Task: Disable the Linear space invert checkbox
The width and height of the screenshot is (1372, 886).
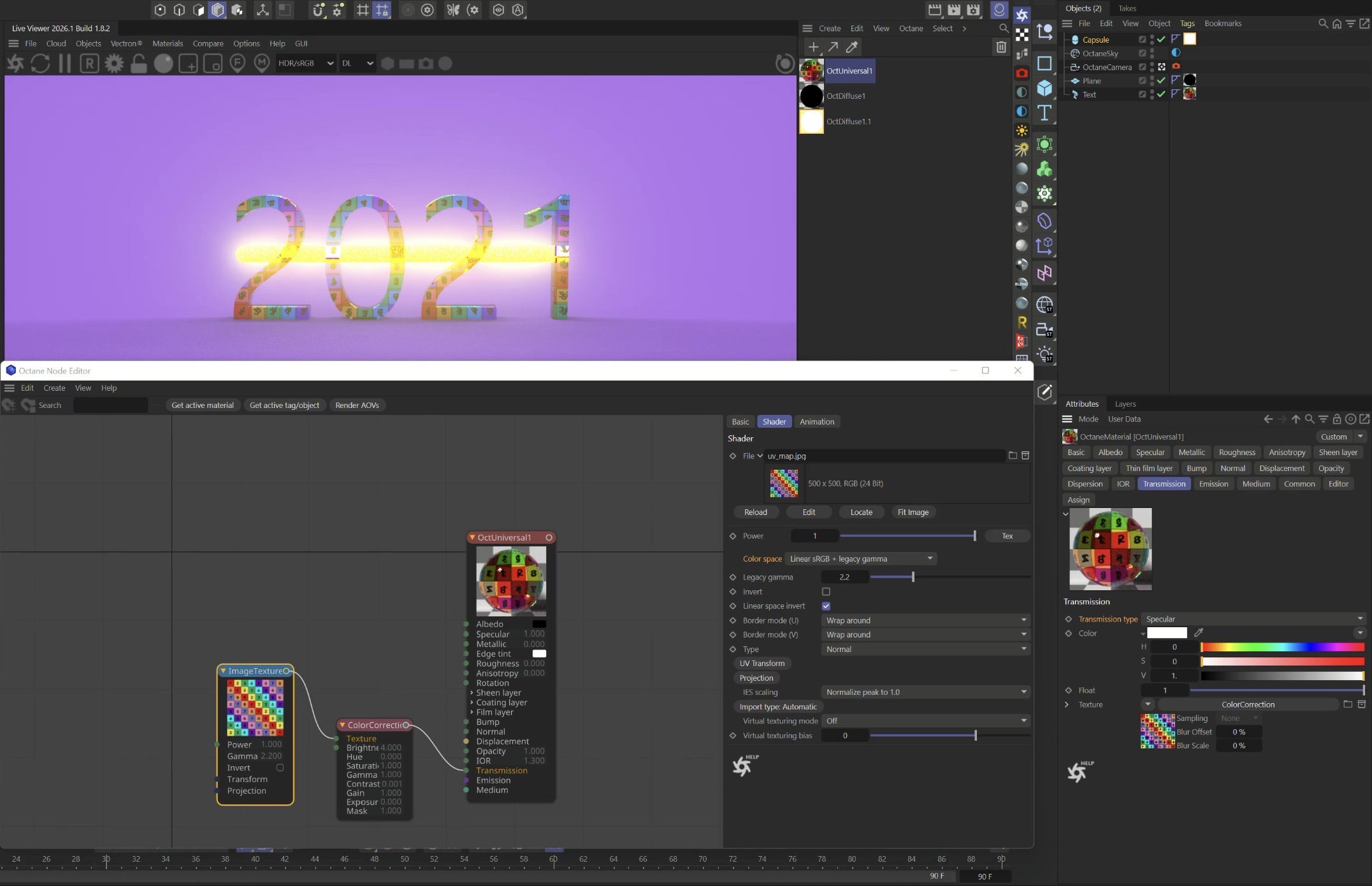Action: [x=826, y=606]
